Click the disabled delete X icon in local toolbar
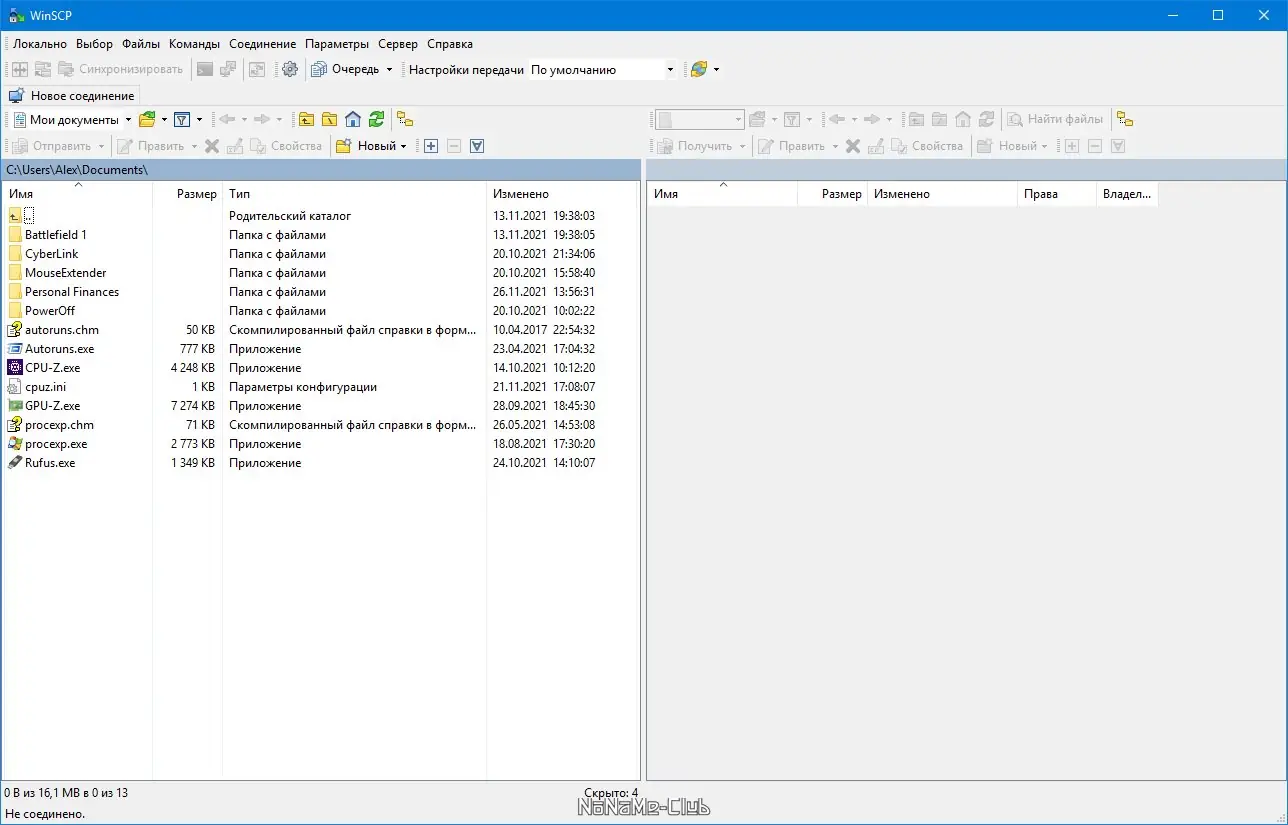 click(212, 146)
